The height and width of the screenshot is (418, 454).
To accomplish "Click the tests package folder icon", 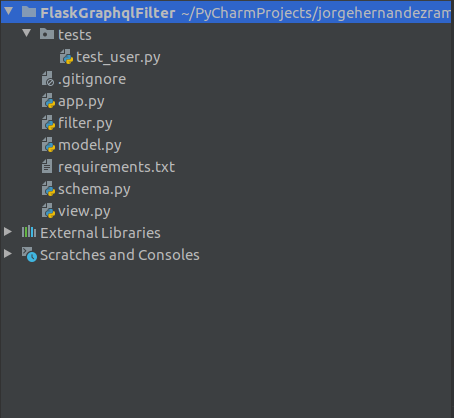I will click(47, 34).
